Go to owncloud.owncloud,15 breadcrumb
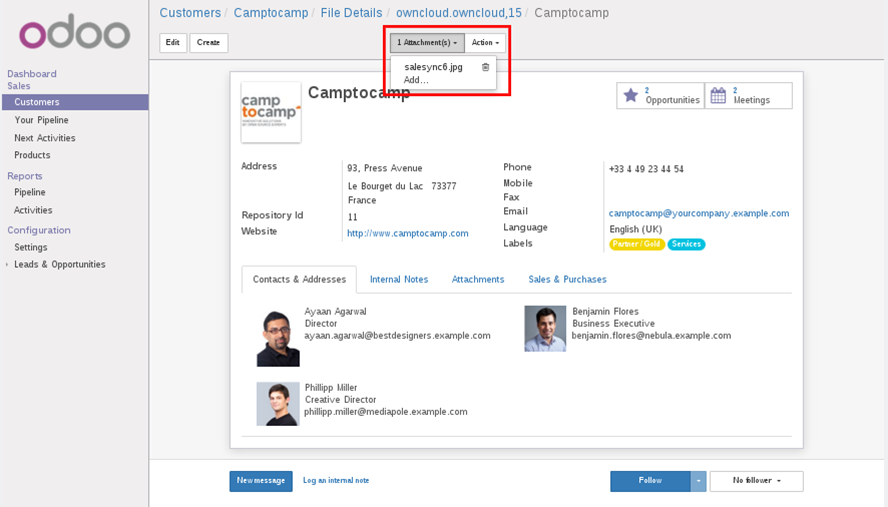The height and width of the screenshot is (507, 888). (458, 13)
